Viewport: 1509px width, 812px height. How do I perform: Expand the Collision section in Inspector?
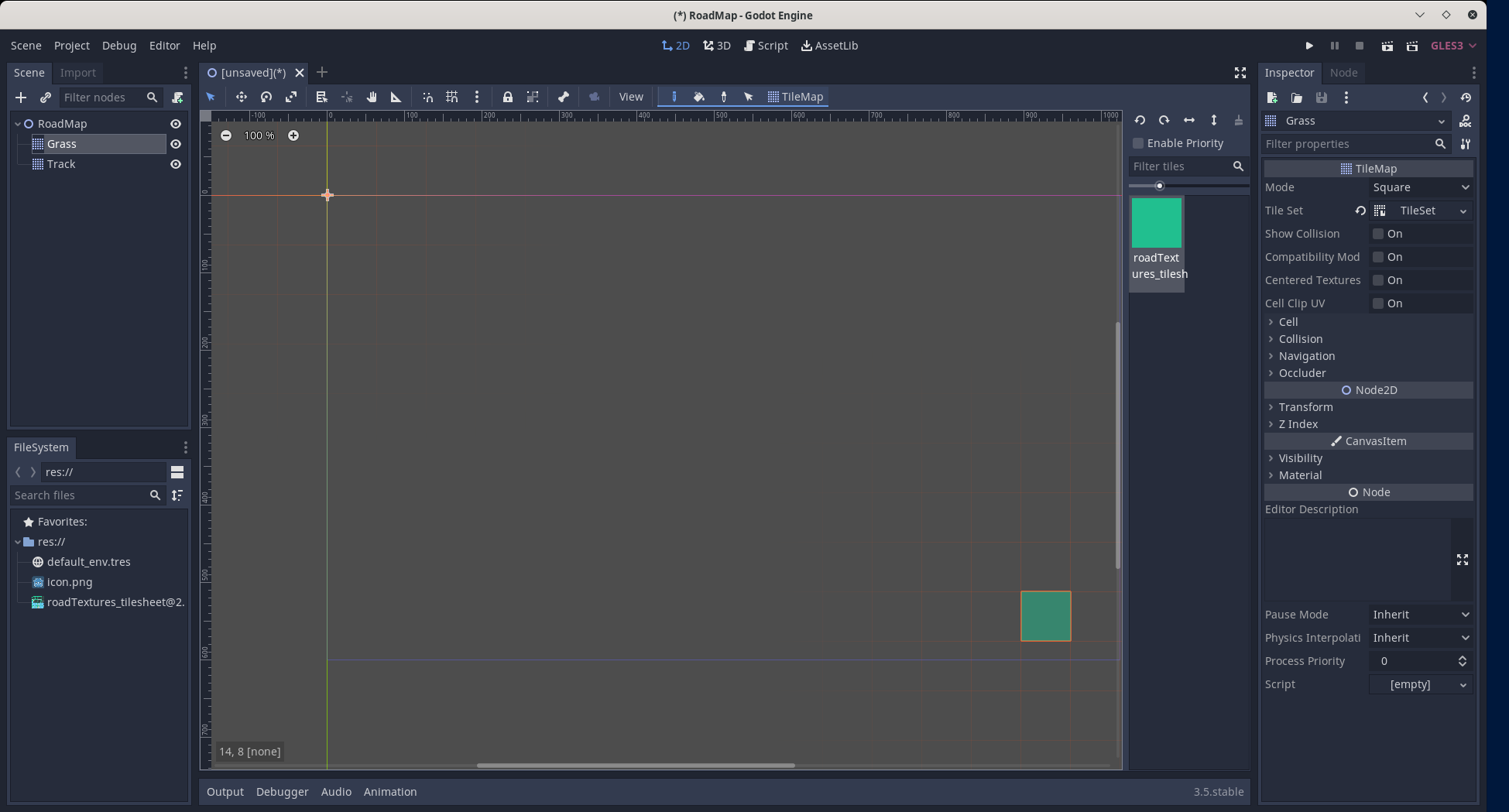[1301, 339]
